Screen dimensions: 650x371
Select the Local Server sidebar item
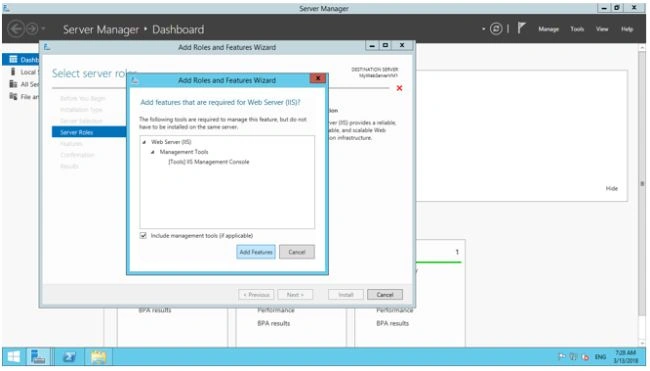pyautogui.click(x=23, y=72)
